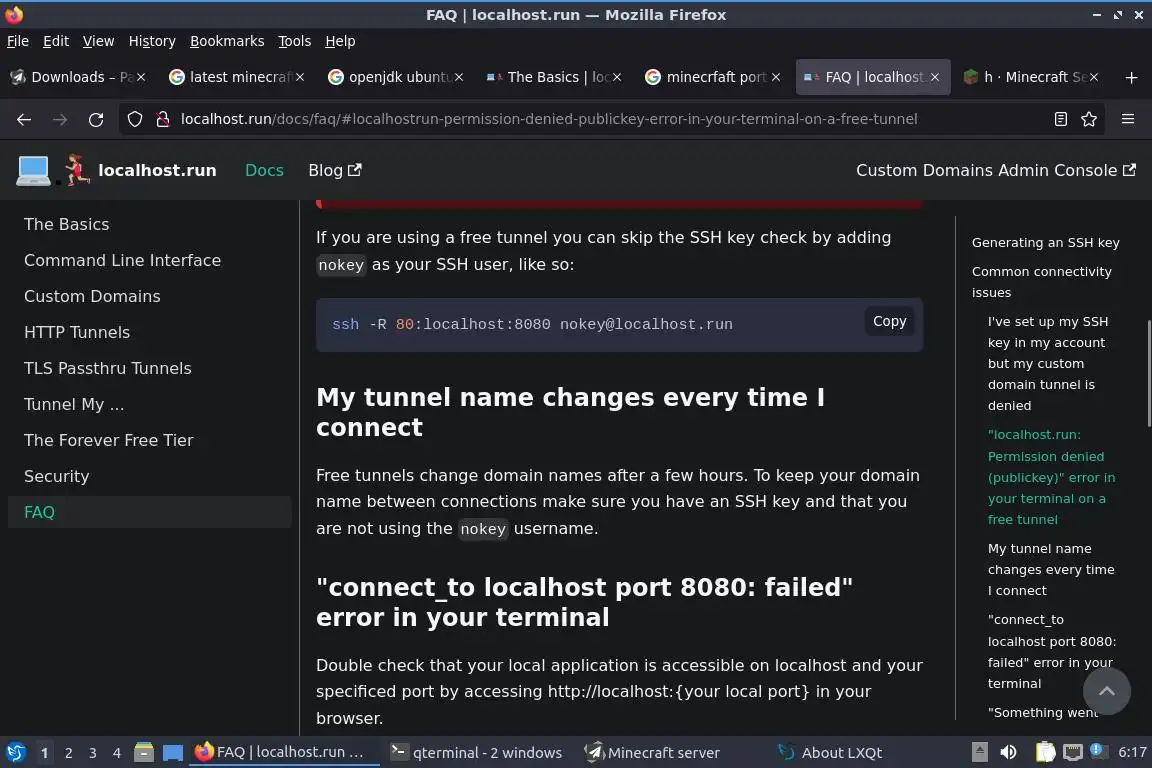
Task: Close the 'h · Minecraft Se' tab
Action: pyautogui.click(x=1093, y=77)
